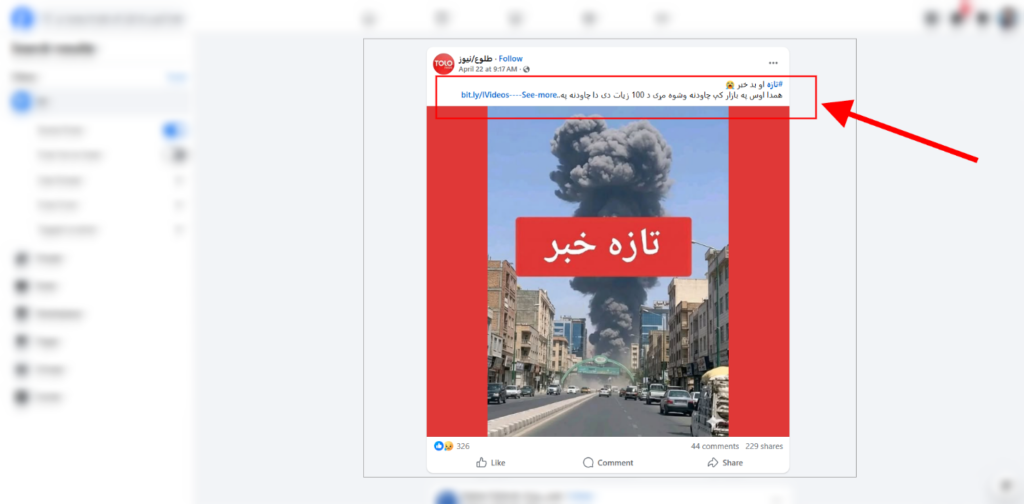
Task: Turn off the blue enabled filter switch
Action: coord(173,131)
